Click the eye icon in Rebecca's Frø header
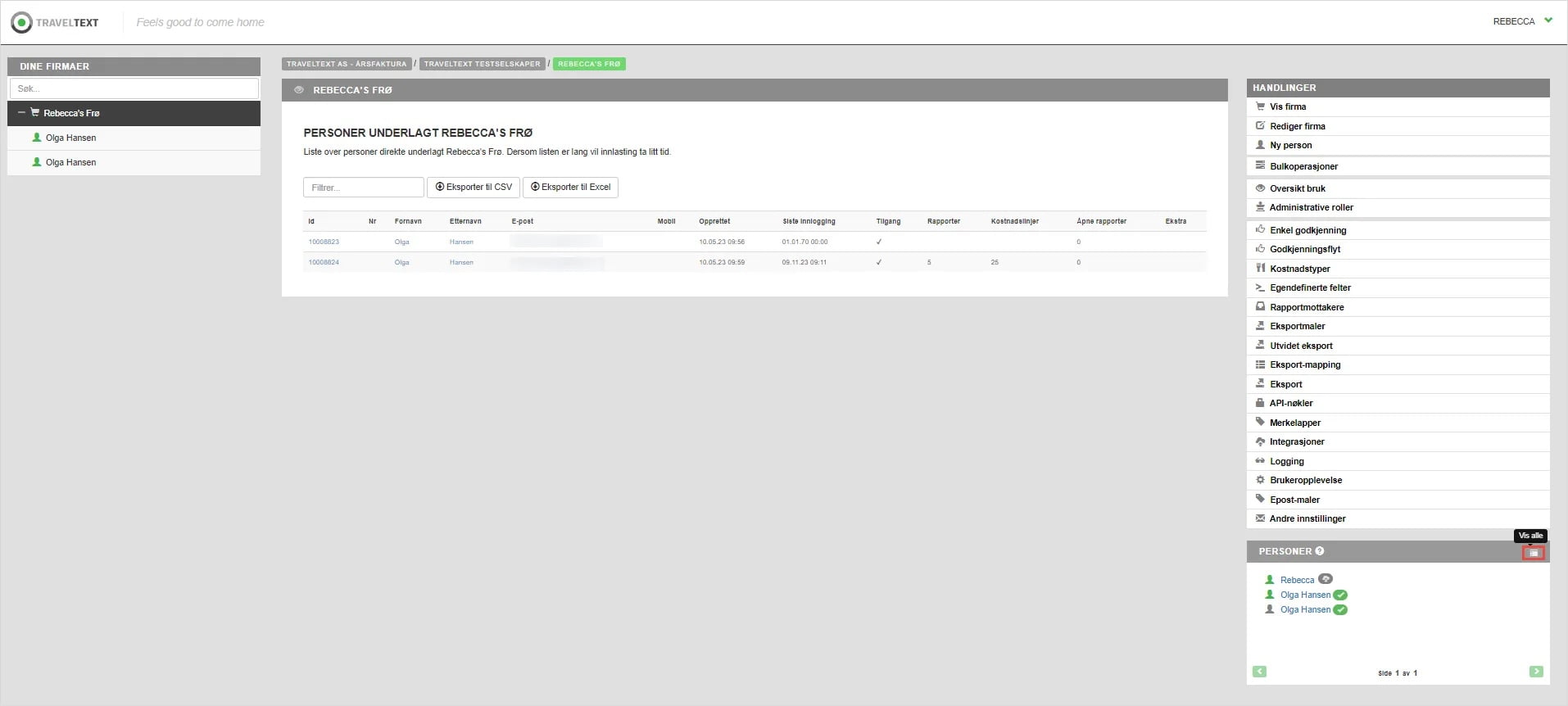1568x706 pixels. [x=299, y=90]
